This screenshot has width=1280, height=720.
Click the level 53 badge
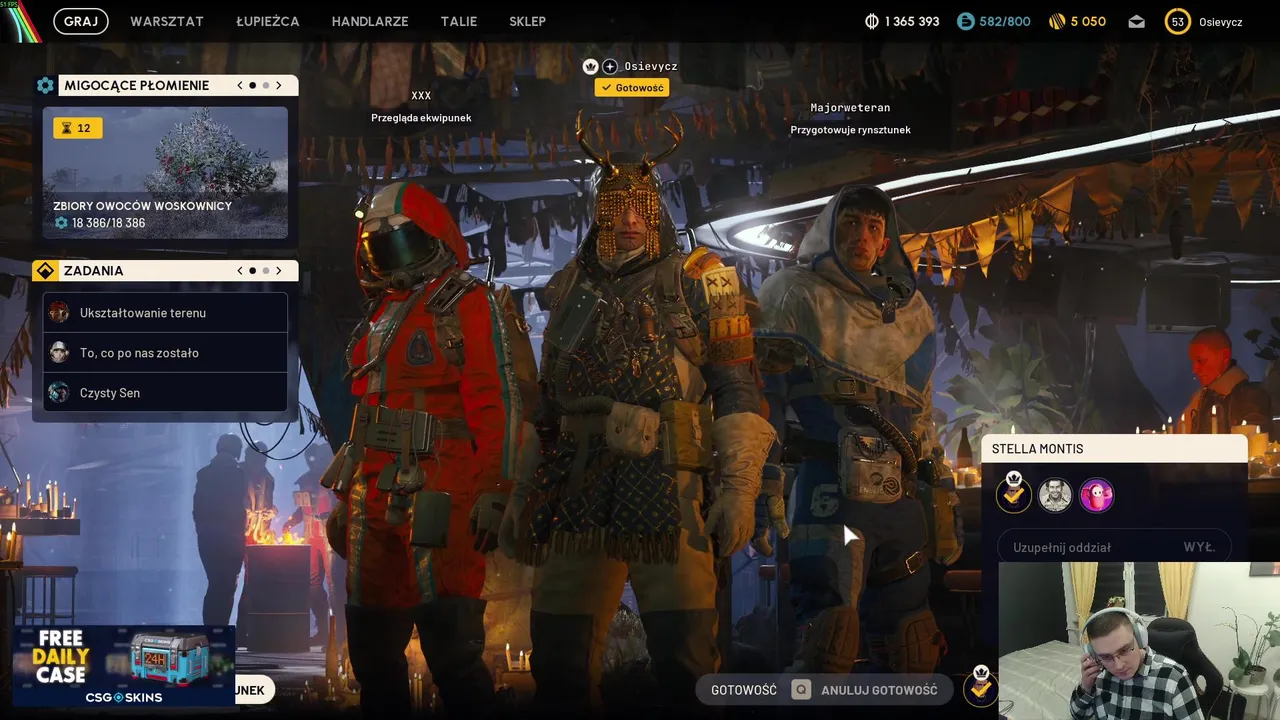pos(1178,21)
